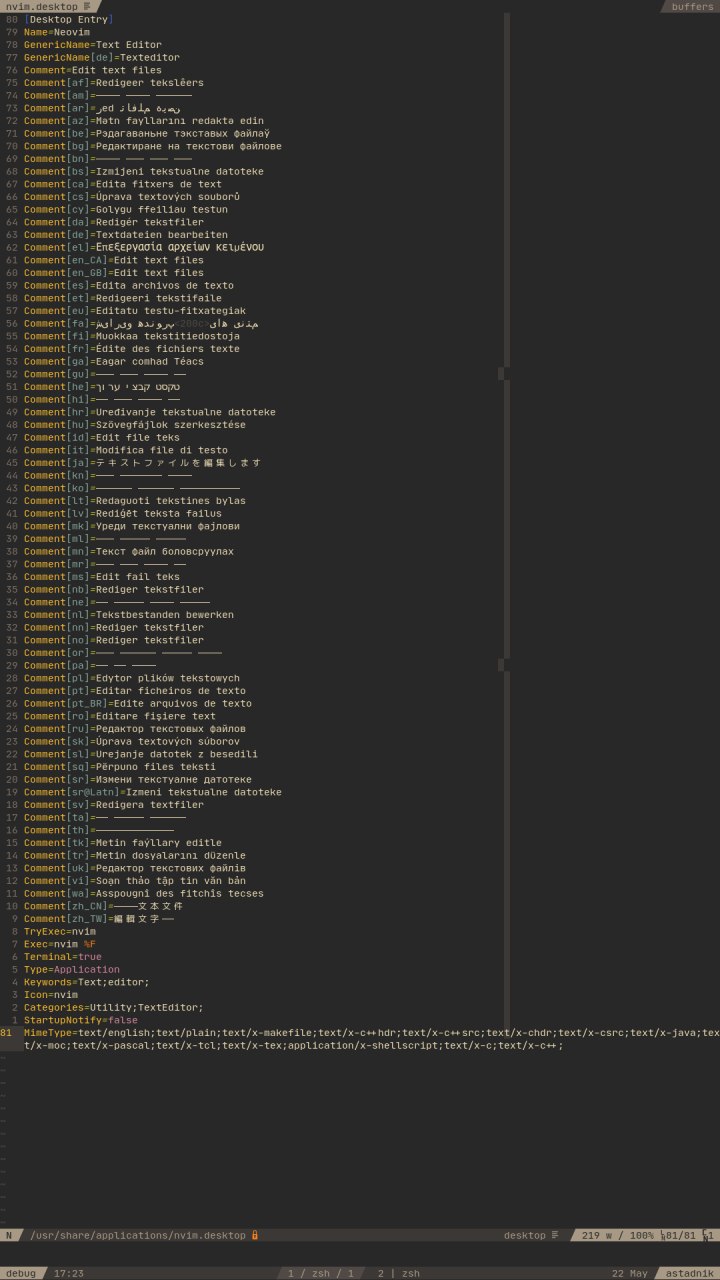720x1280 pixels.
Task: Click the 'Comment[pt_BR]=Edite arquivos de texto' line
Action: (138, 703)
